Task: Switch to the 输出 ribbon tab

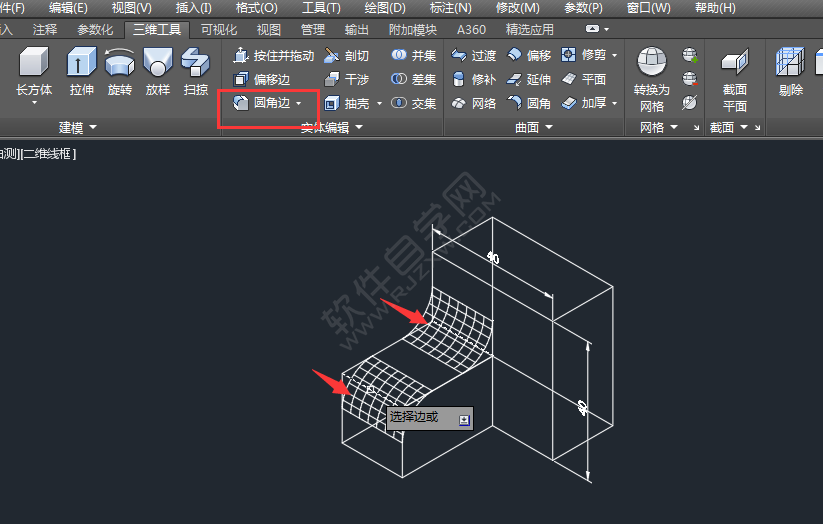Action: click(356, 29)
